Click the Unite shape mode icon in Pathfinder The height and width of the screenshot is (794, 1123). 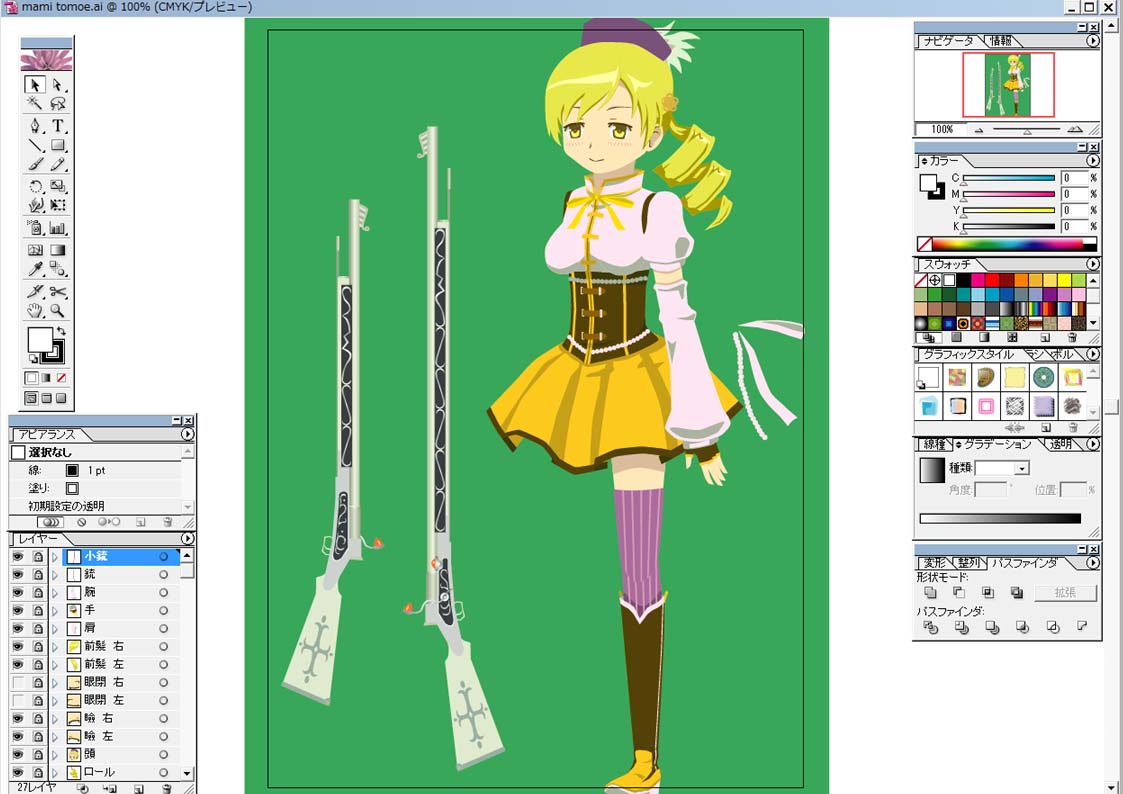point(930,593)
